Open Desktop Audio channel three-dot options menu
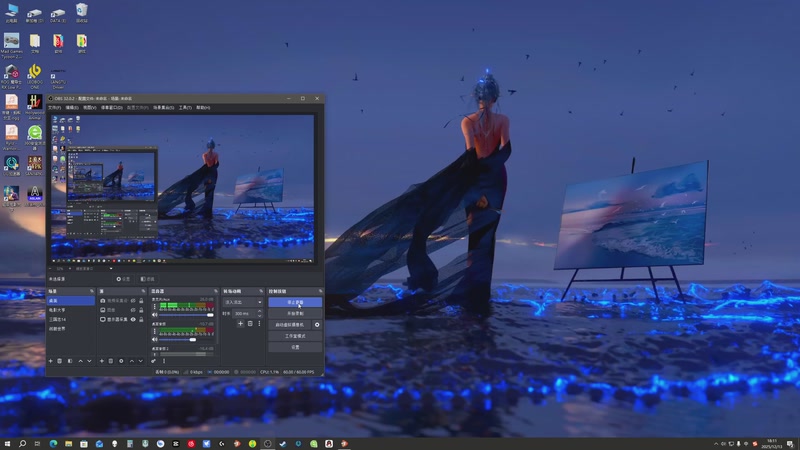800x450 pixels. 155,331
